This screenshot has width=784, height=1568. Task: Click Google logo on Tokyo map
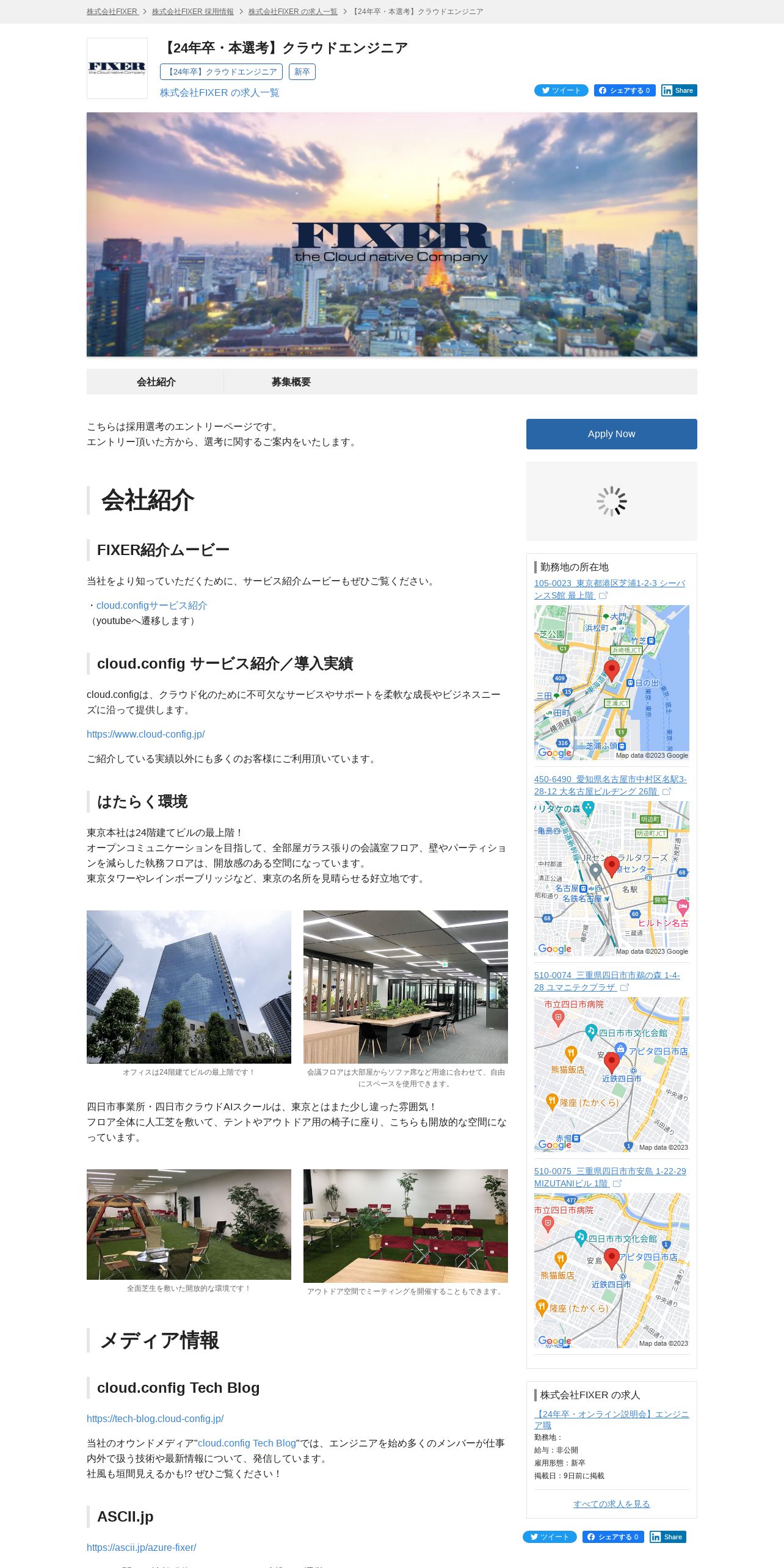[555, 753]
